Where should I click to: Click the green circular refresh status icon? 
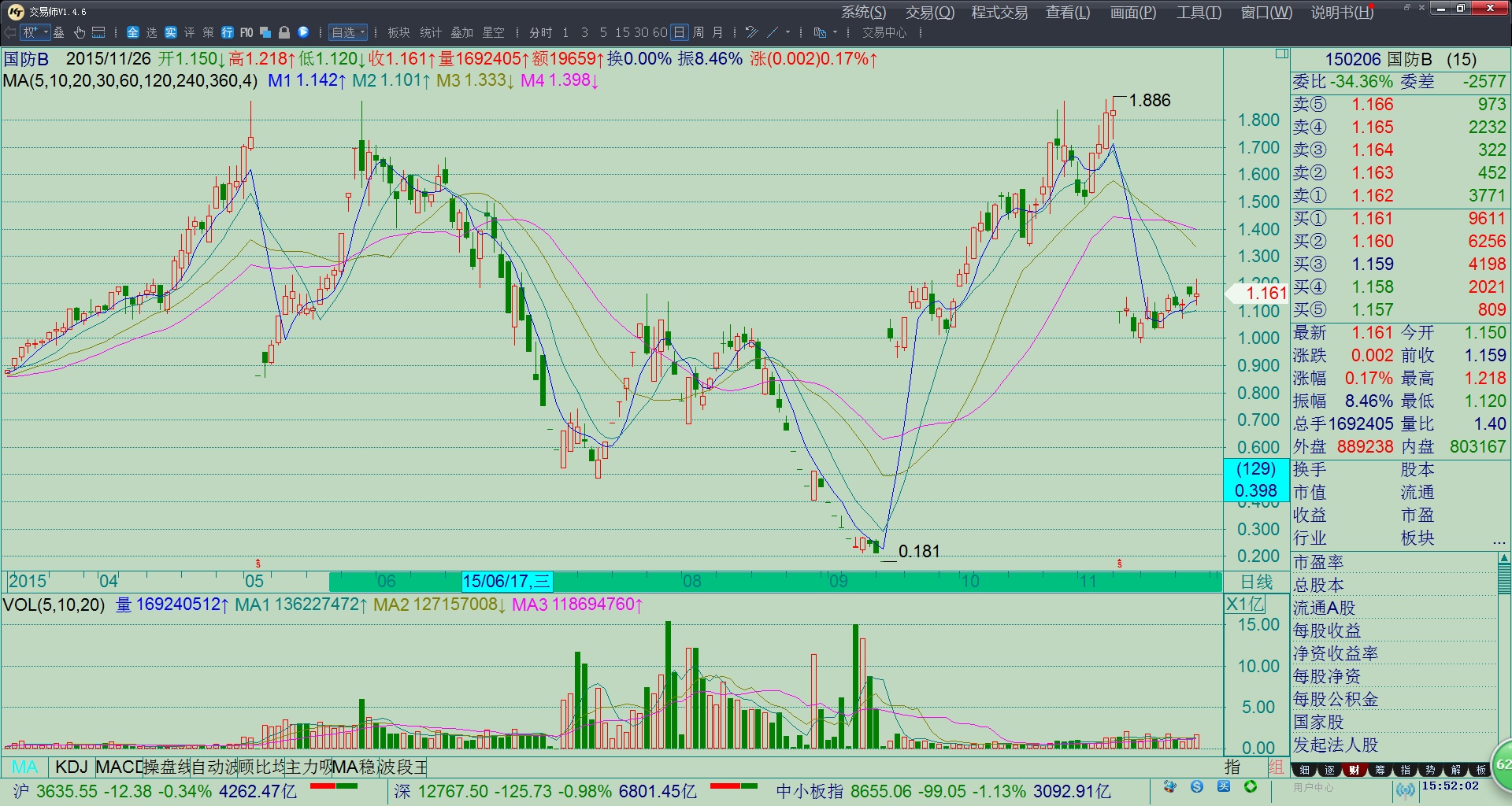[1251, 786]
